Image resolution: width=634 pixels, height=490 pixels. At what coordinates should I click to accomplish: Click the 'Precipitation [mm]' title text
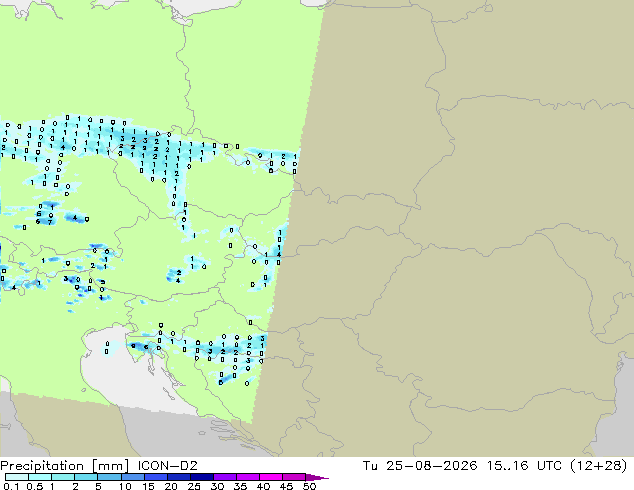click(x=65, y=466)
